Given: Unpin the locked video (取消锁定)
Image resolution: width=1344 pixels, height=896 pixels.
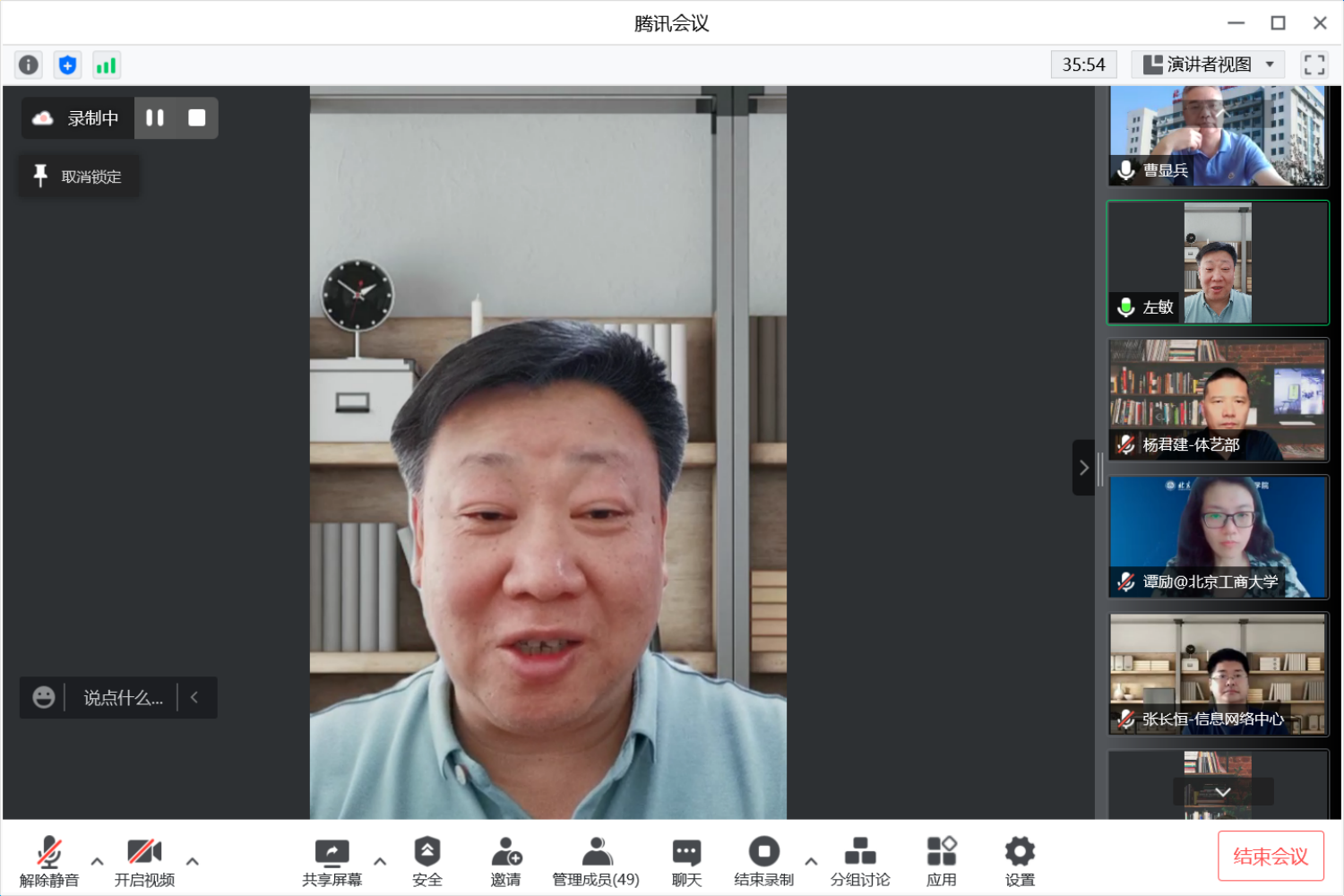Looking at the screenshot, I should (79, 177).
